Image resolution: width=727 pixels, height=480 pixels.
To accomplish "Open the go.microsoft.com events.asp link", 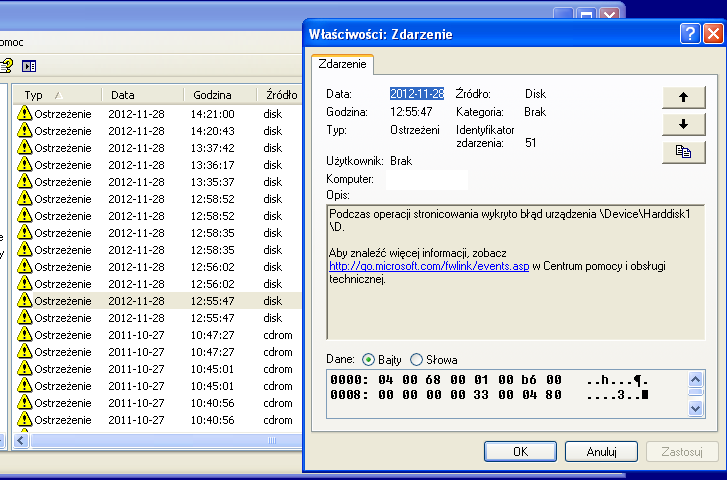I will coord(429,266).
